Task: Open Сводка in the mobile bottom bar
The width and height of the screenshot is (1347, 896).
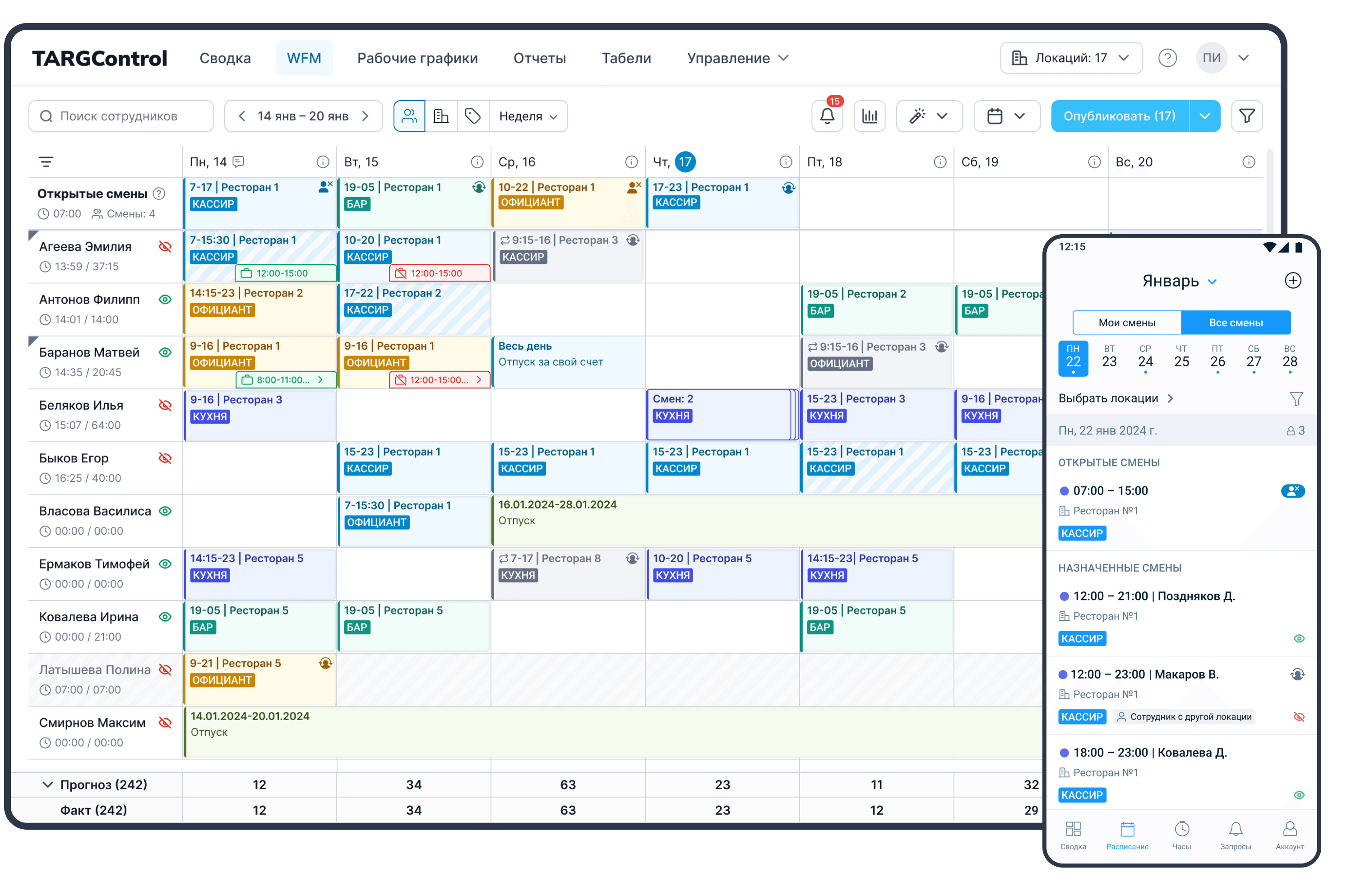Action: [1073, 836]
